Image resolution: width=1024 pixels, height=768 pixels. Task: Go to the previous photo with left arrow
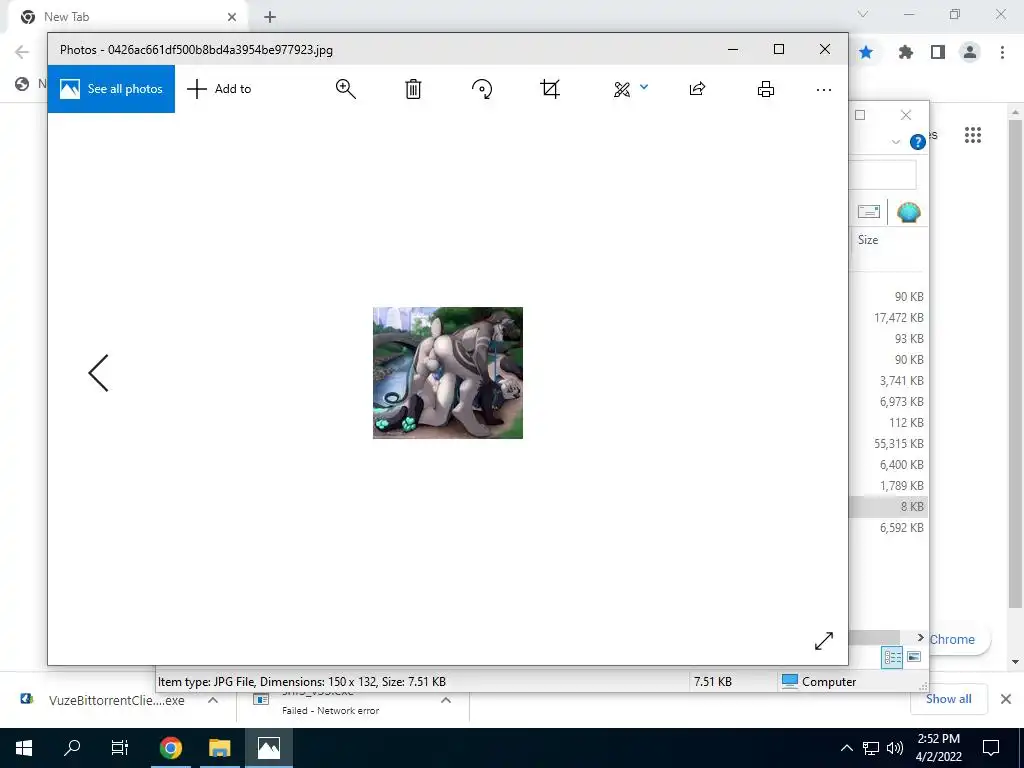pos(99,373)
